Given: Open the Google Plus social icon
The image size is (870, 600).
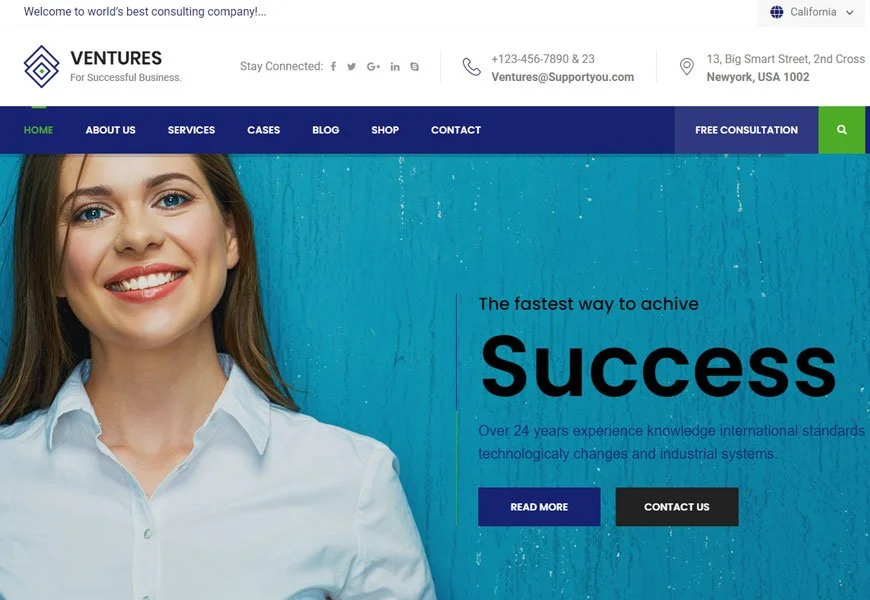Looking at the screenshot, I should (x=373, y=67).
